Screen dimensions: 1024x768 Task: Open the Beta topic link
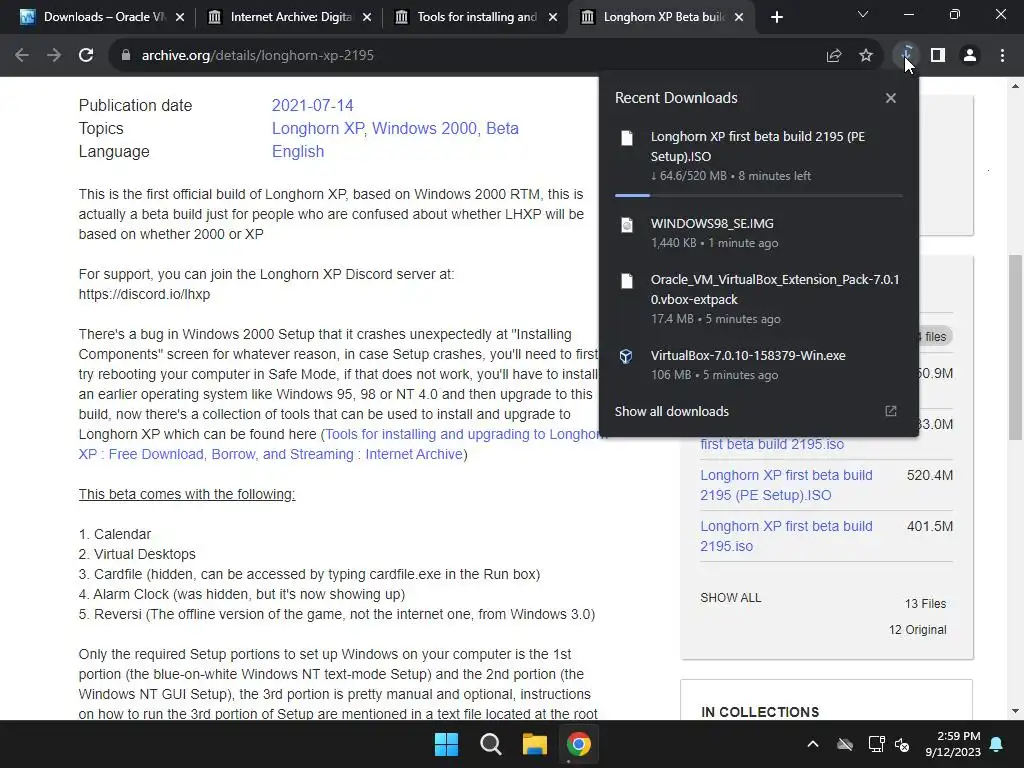click(x=502, y=128)
